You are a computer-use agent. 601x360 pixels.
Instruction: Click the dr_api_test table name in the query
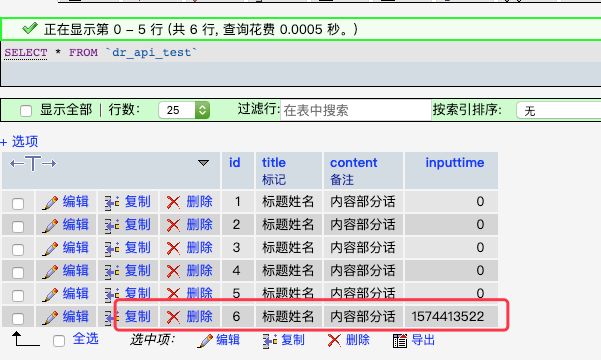coord(151,53)
